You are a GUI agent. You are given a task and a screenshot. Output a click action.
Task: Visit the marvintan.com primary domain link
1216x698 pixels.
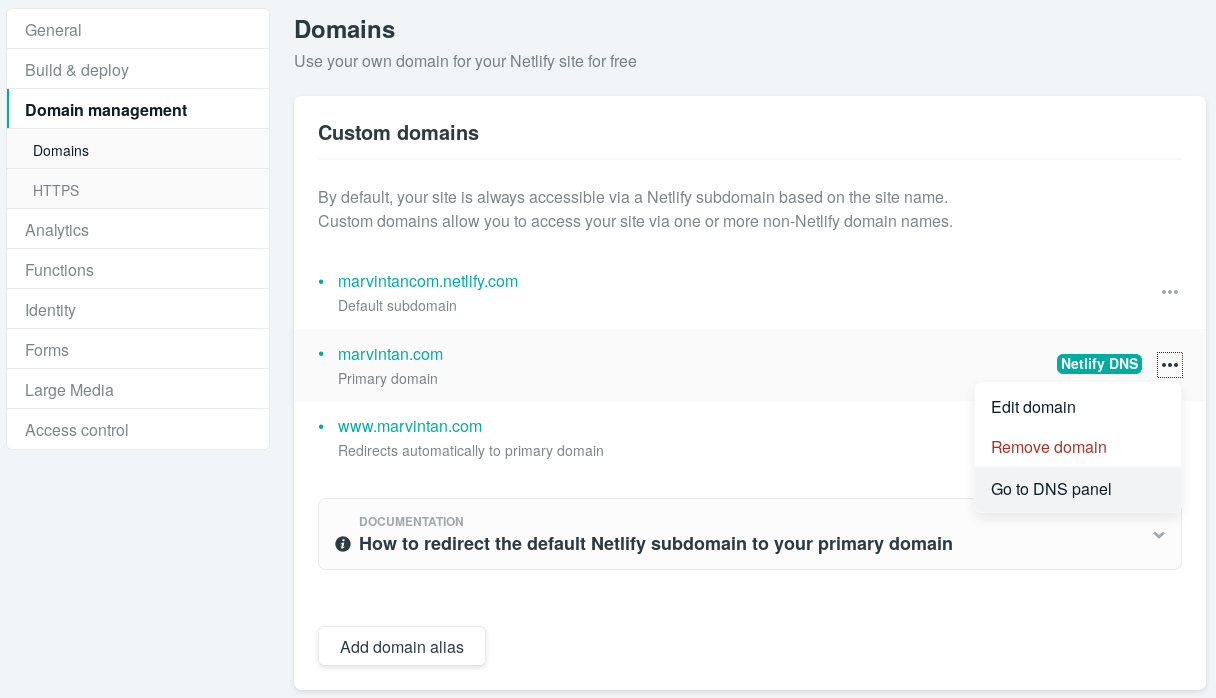click(390, 354)
